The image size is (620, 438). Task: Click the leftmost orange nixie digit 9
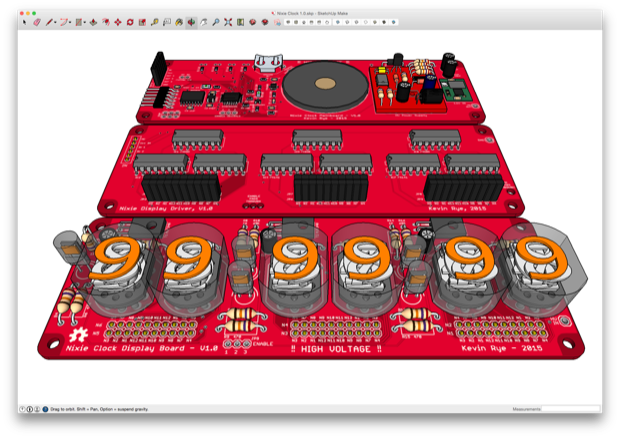[115, 259]
